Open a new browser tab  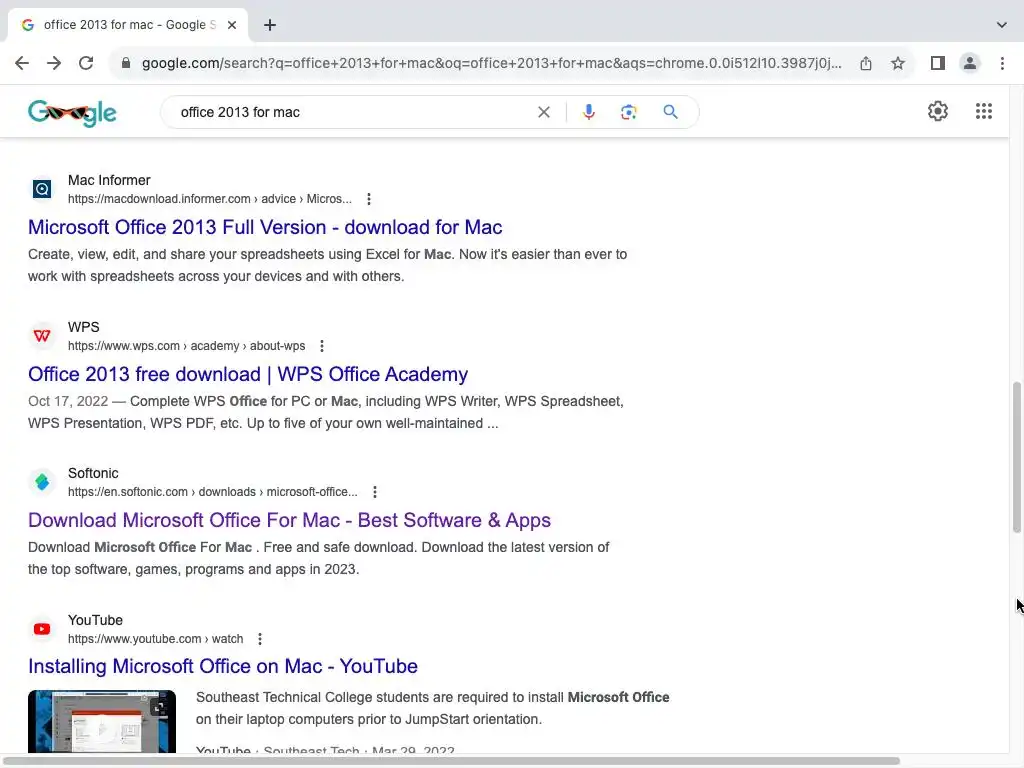click(x=270, y=25)
